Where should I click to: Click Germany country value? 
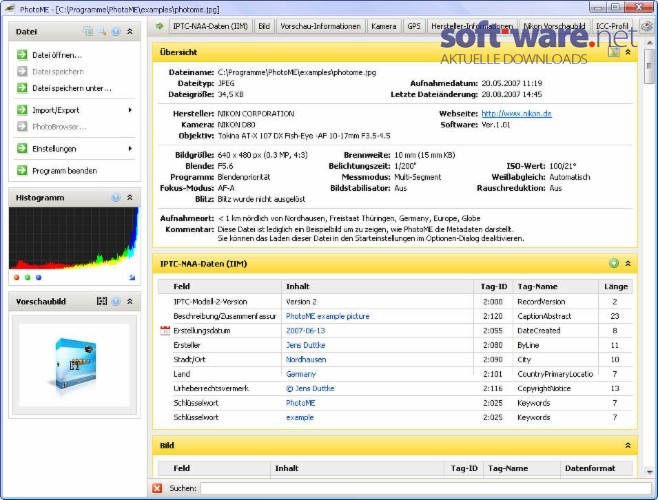pyautogui.click(x=301, y=374)
